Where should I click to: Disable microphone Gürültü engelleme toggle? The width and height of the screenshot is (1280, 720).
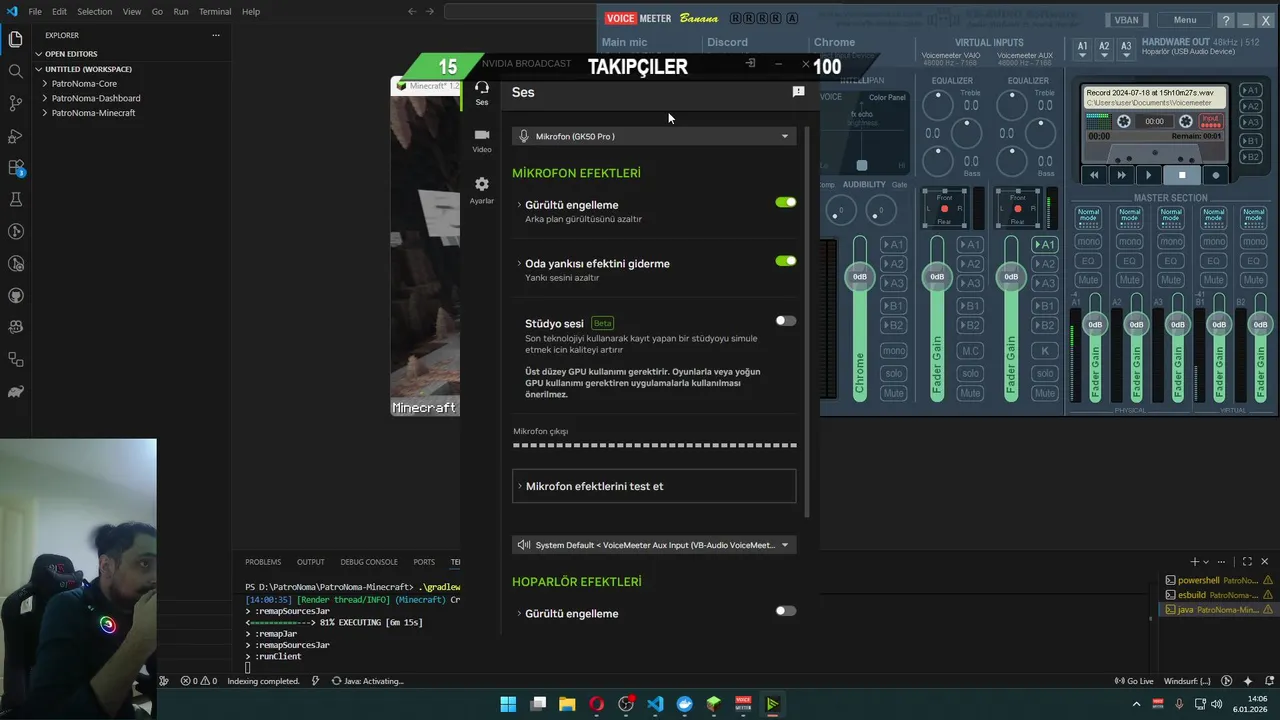786,202
